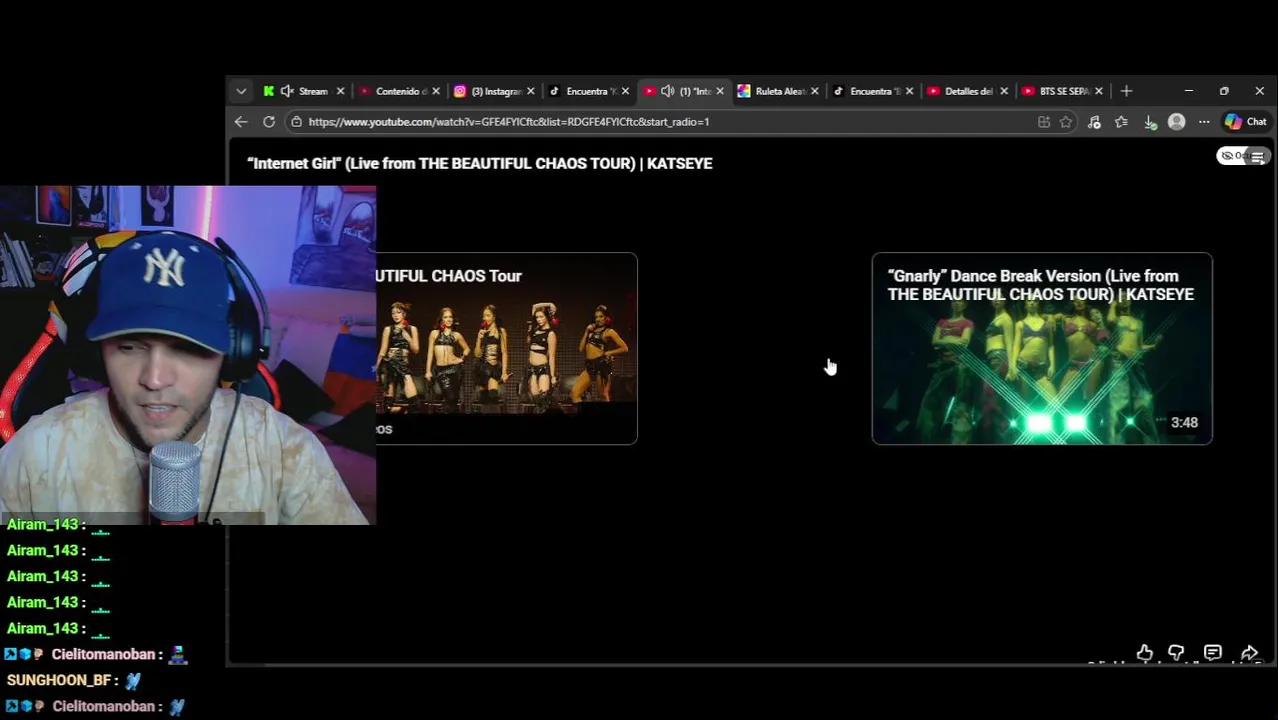Add page to favorites with star icon
1278x720 pixels.
tap(1066, 121)
